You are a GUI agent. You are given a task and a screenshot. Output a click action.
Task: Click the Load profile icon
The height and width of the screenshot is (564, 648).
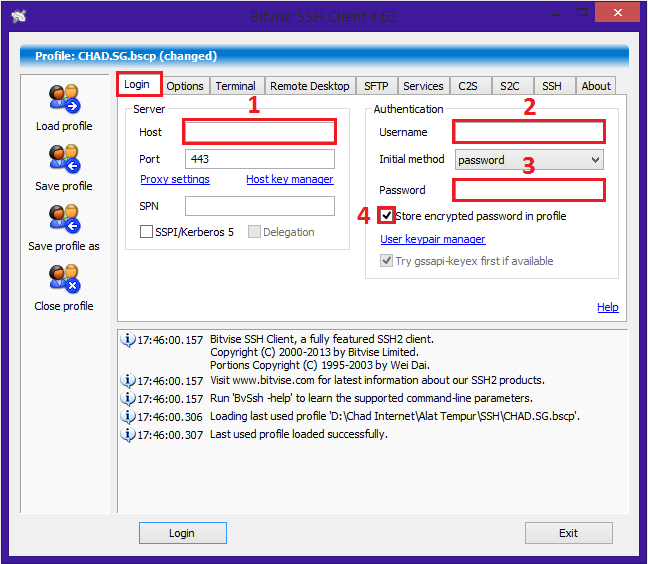point(64,98)
